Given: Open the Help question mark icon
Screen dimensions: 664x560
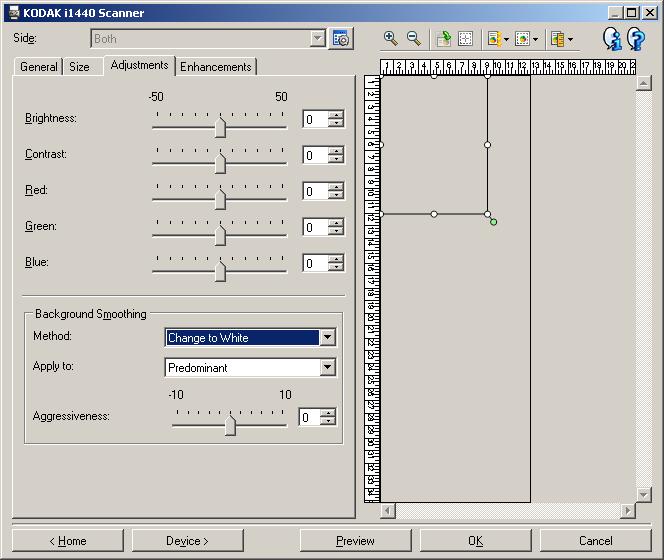Looking at the screenshot, I should (x=636, y=39).
